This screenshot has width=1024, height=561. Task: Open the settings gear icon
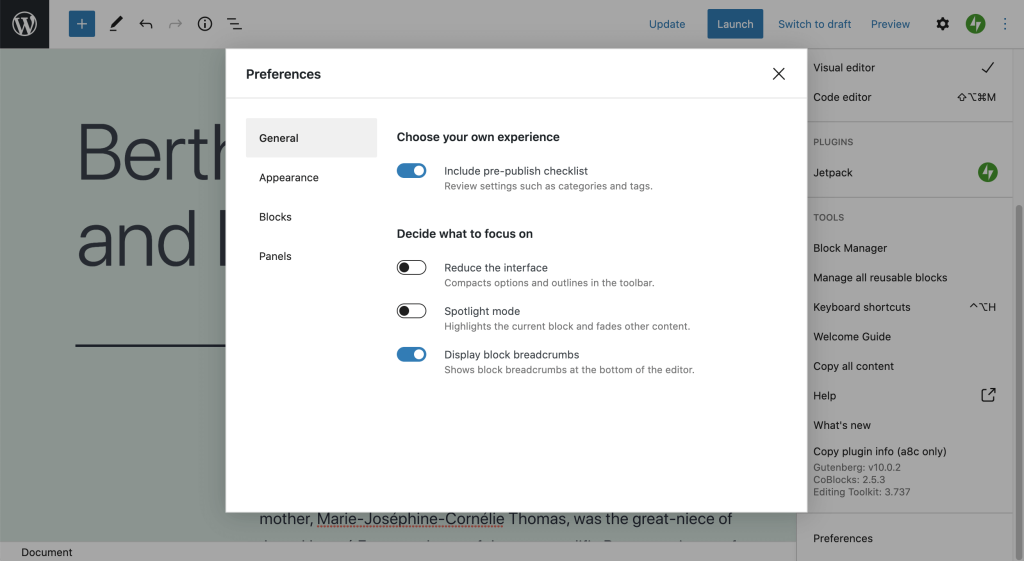(x=942, y=24)
